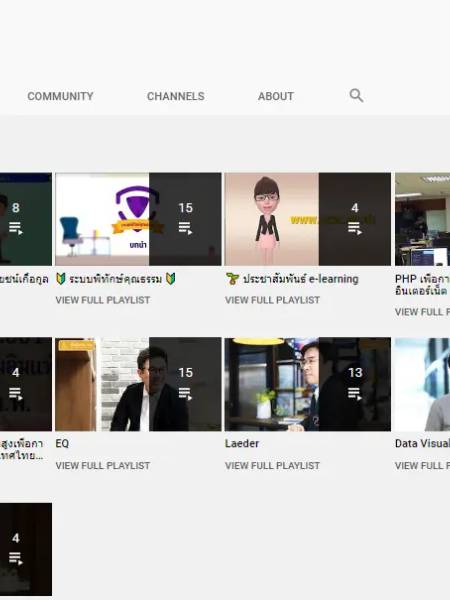Click the ประชาสัมพันธ์ e-learning playlist title
Image resolution: width=450 pixels, height=600 pixels.
point(292,279)
